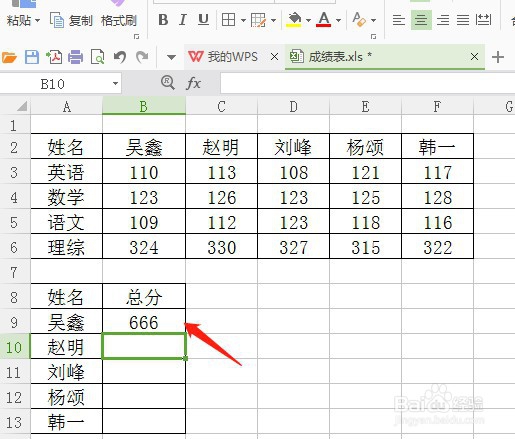Justify text alignment

tap(463, 20)
